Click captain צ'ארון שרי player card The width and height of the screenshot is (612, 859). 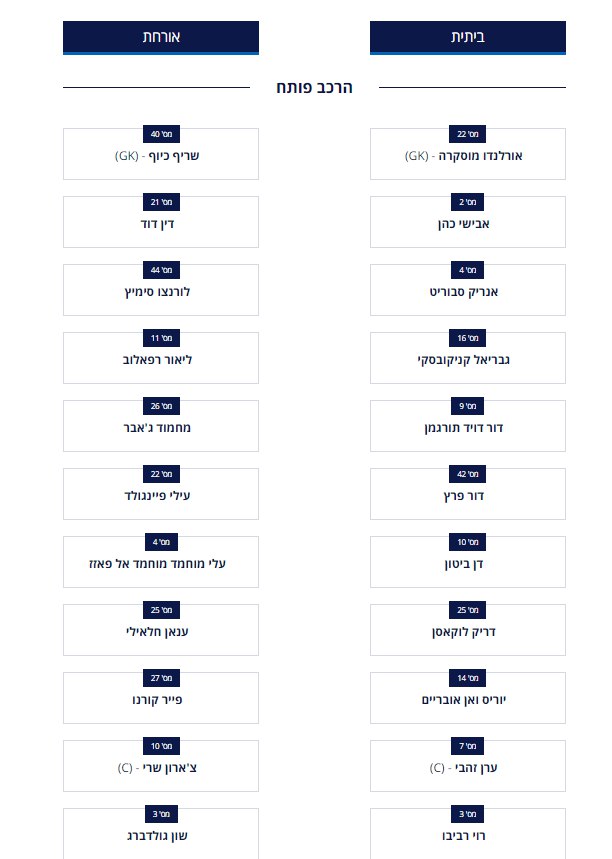pos(160,767)
